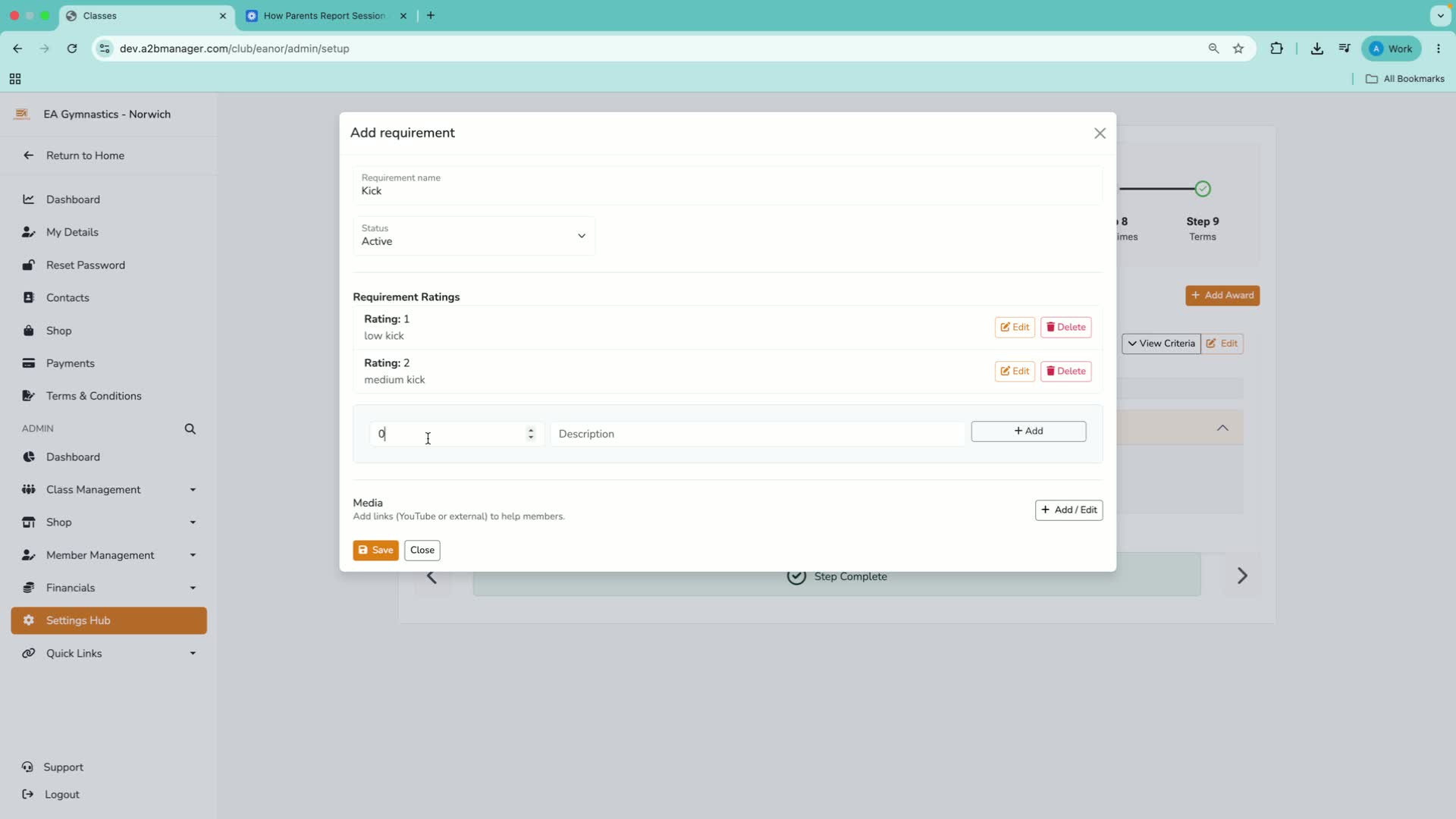Click Logout in the sidebar
Screen dimensions: 1456x819
(x=62, y=795)
